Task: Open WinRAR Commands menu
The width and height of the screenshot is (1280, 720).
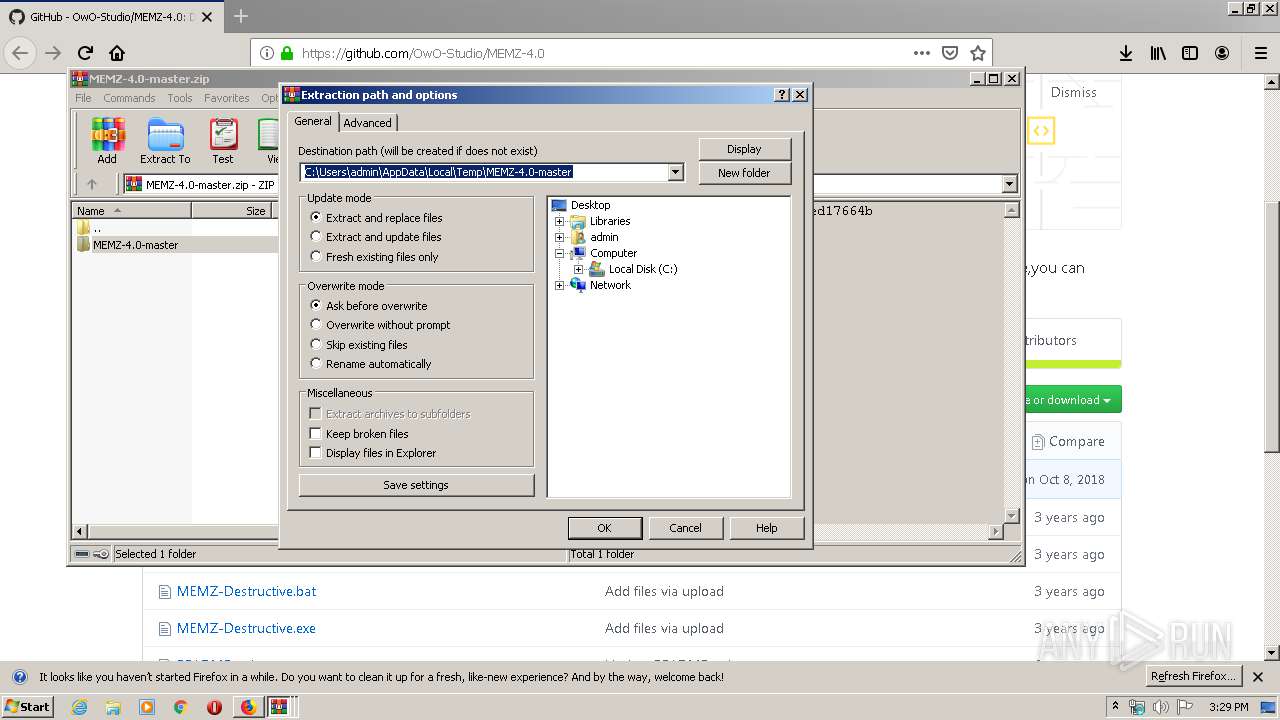Action: pyautogui.click(x=129, y=98)
